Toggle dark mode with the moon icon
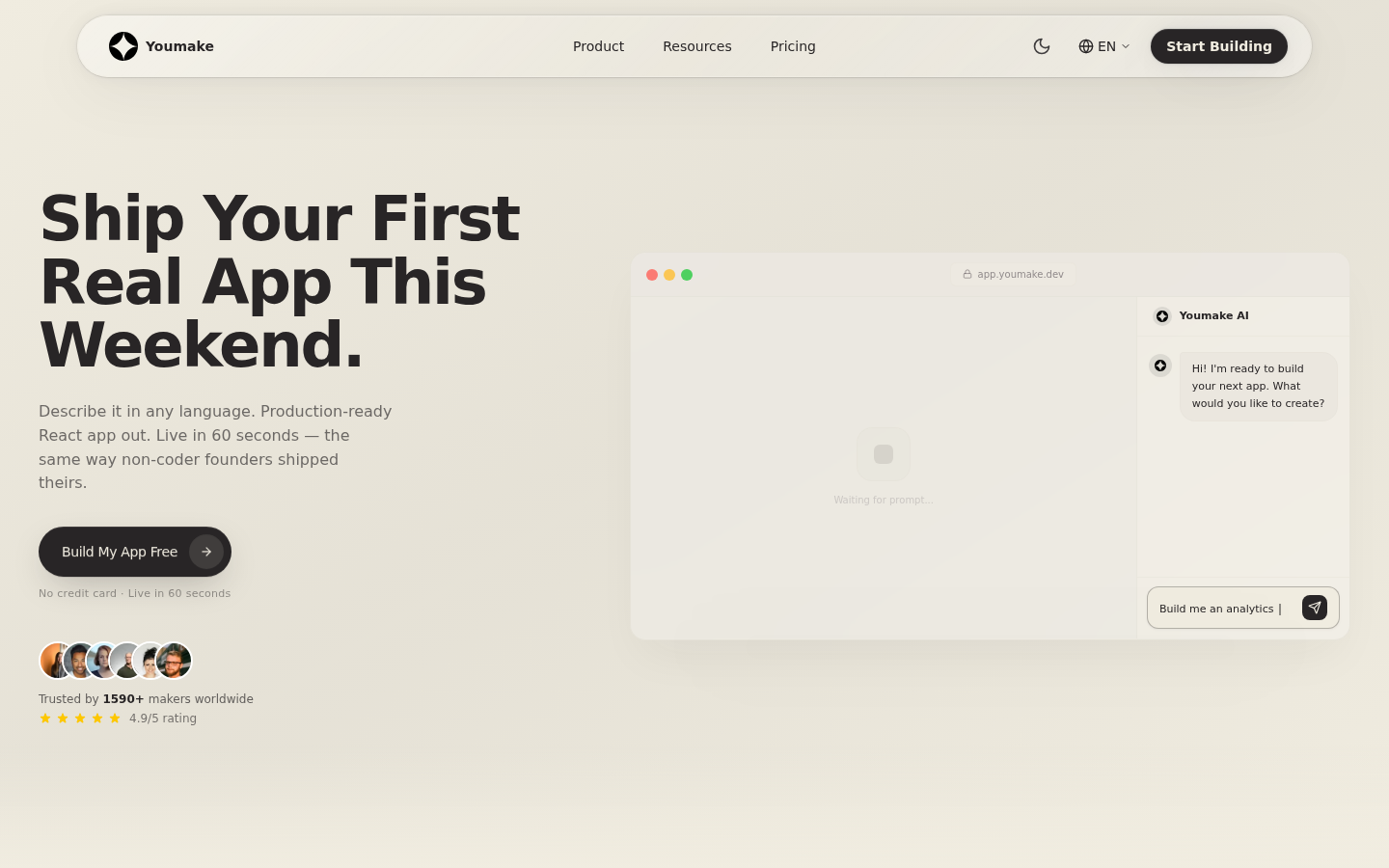Viewport: 1389px width, 868px height. [x=1042, y=46]
